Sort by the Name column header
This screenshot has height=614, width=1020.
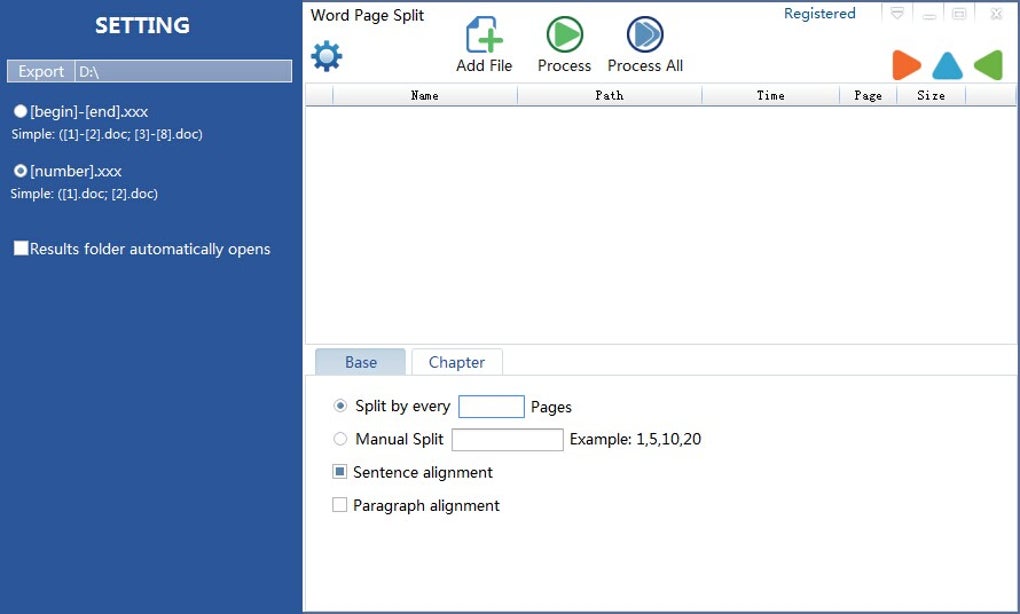(x=425, y=96)
